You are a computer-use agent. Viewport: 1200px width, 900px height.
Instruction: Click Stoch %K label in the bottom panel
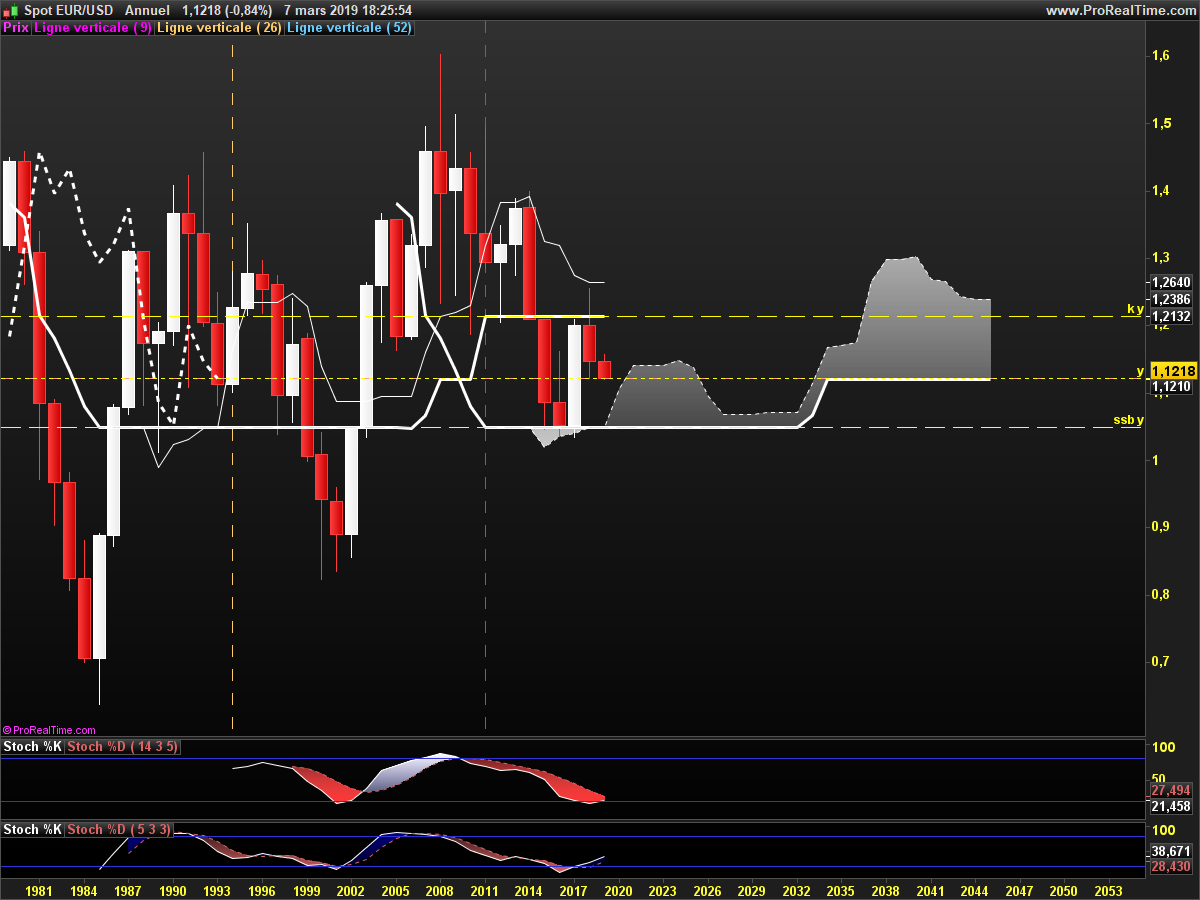click(x=32, y=830)
